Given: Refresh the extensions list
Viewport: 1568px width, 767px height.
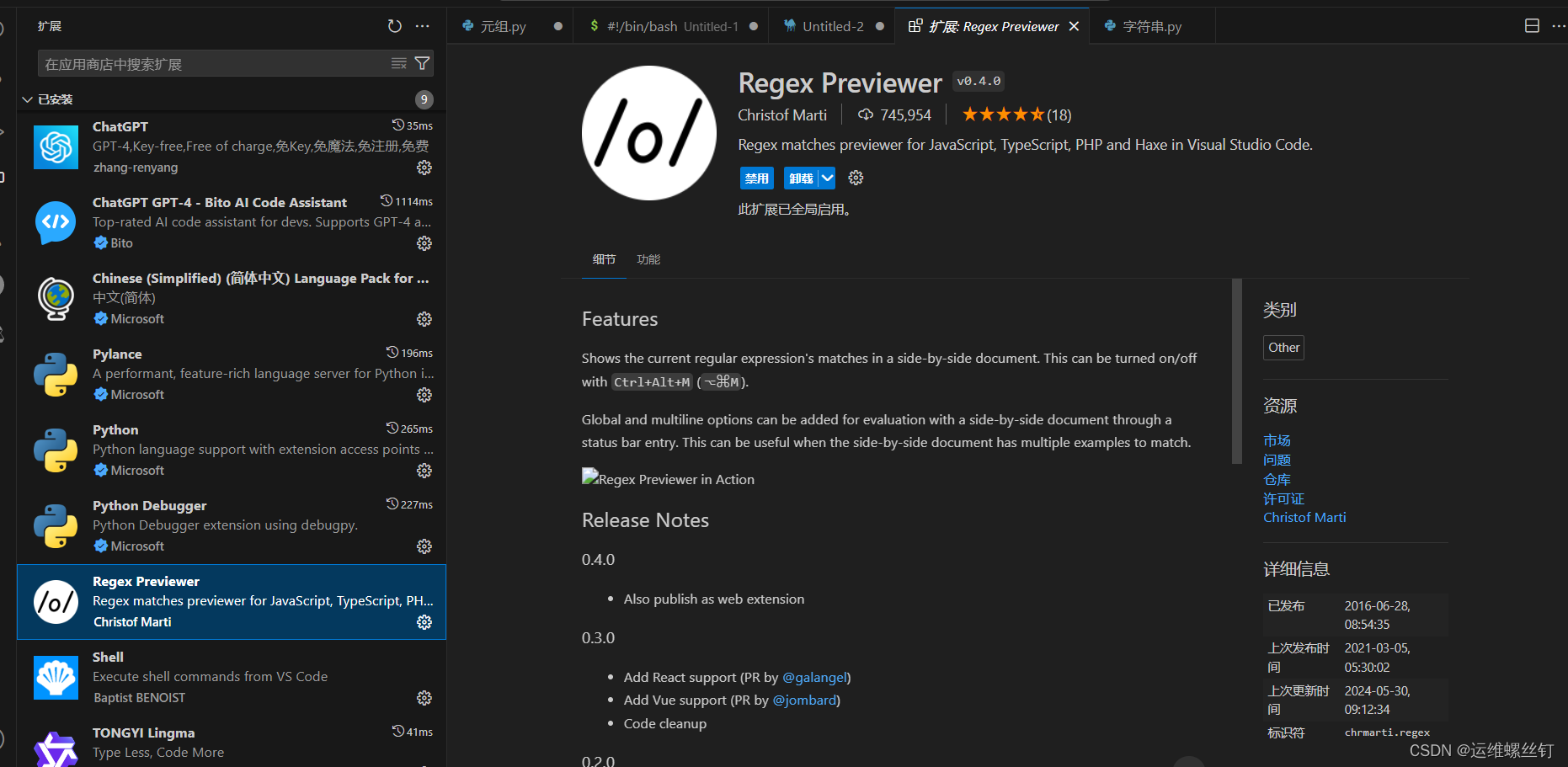Looking at the screenshot, I should click(394, 26).
